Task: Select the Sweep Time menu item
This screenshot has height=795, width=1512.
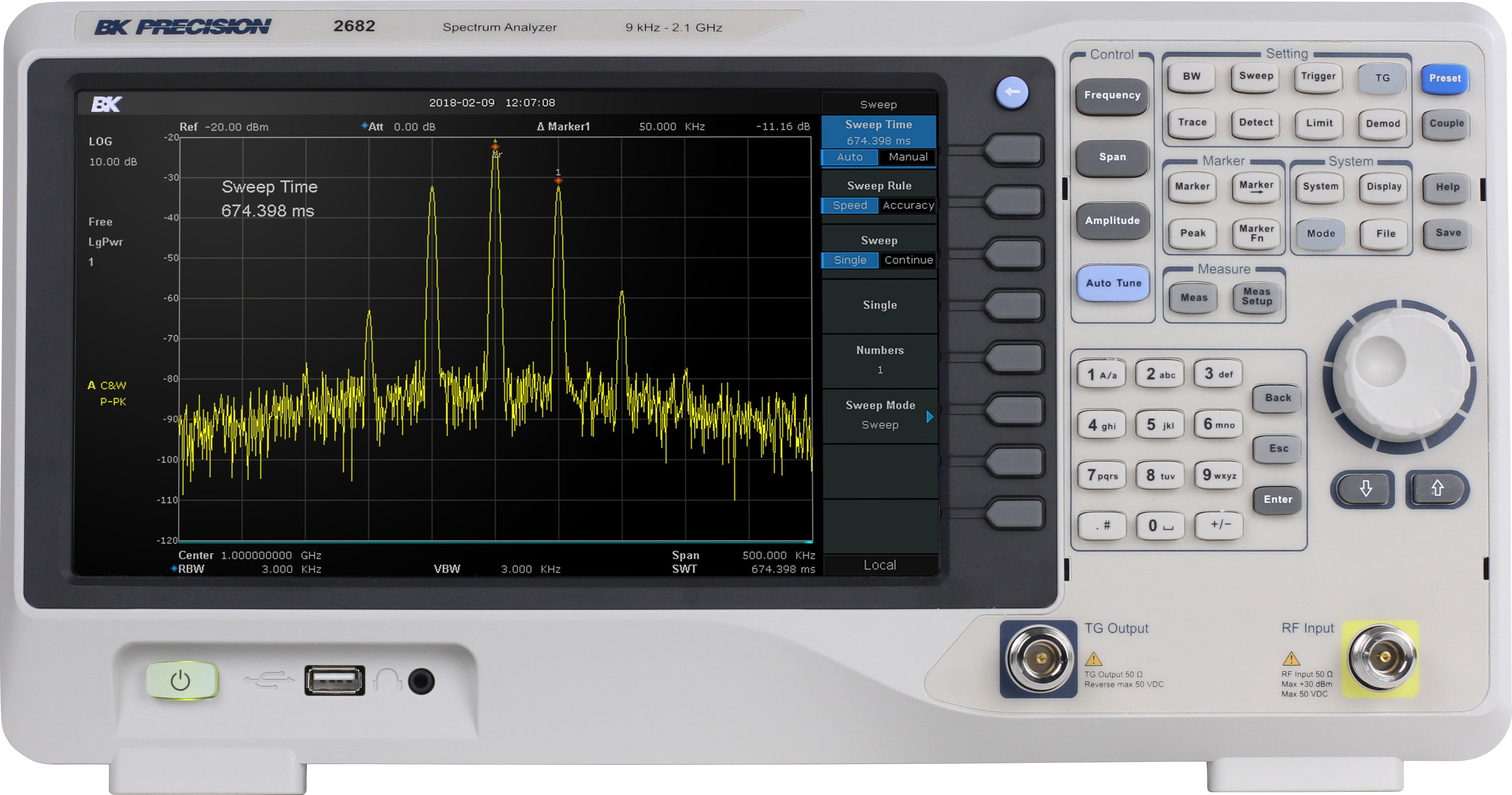Action: point(878,132)
